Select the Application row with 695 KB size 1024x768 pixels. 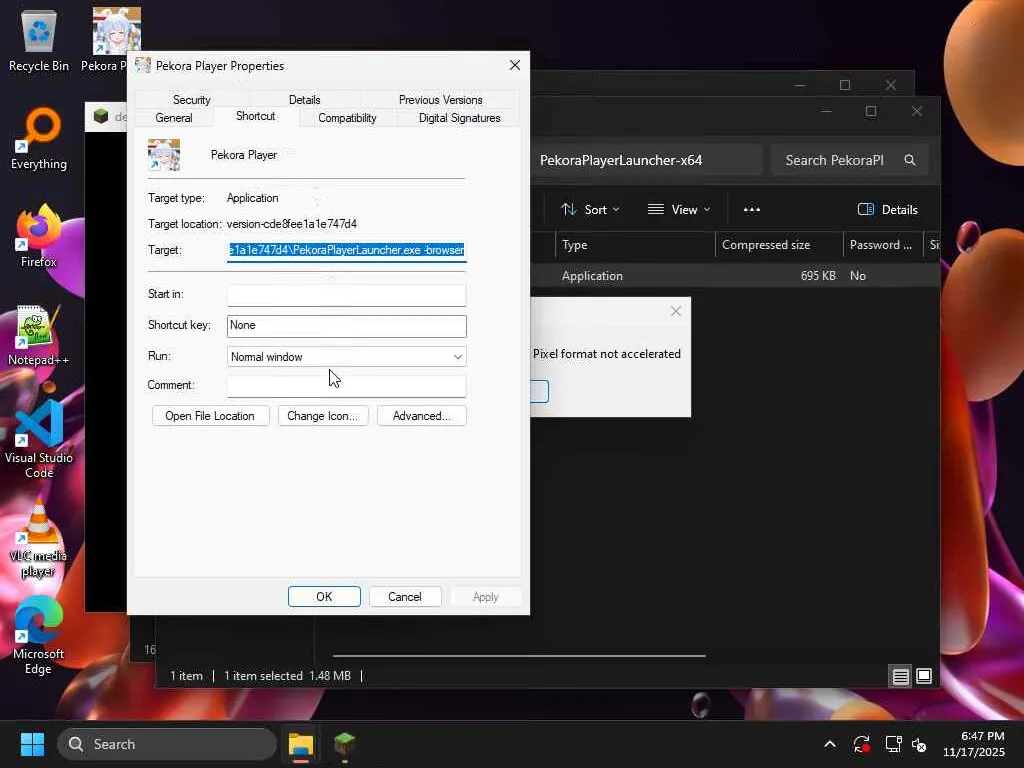pyautogui.click(x=735, y=276)
